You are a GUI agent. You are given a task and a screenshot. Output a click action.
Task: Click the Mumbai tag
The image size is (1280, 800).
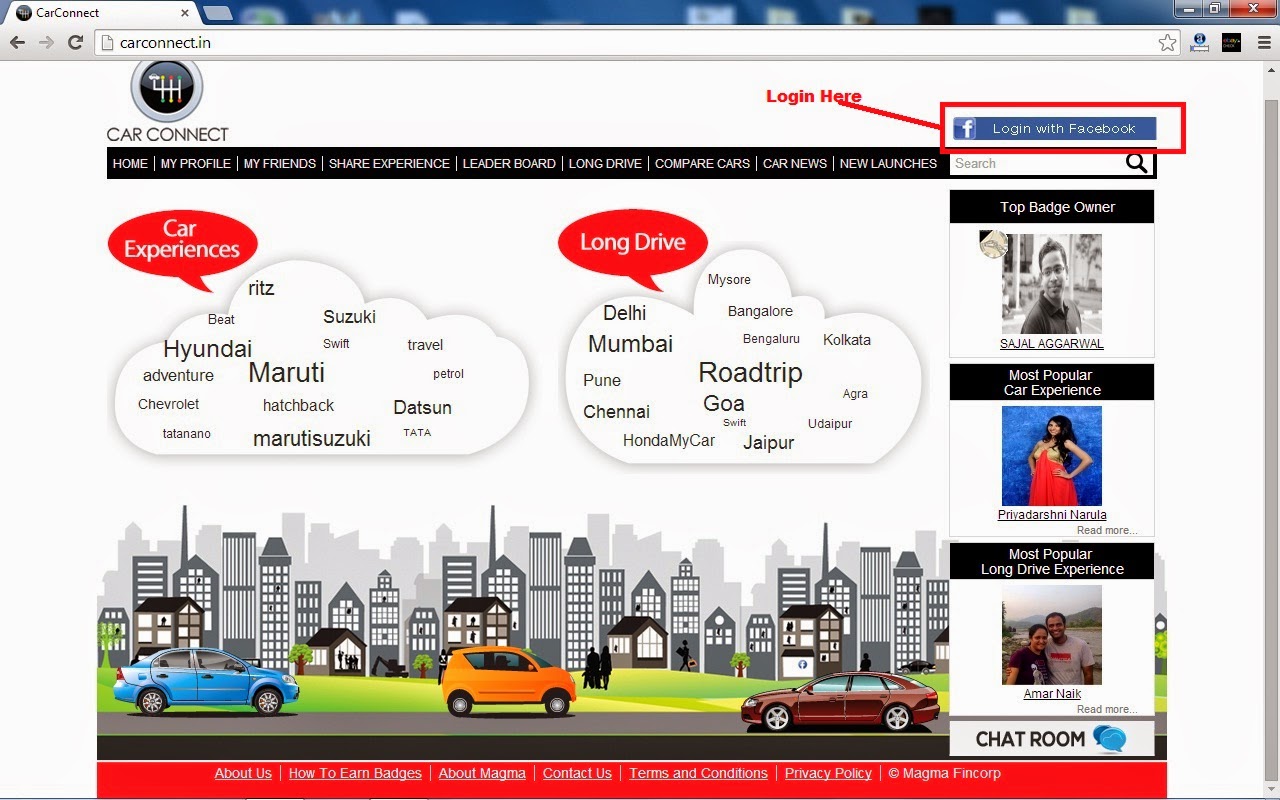pos(630,344)
